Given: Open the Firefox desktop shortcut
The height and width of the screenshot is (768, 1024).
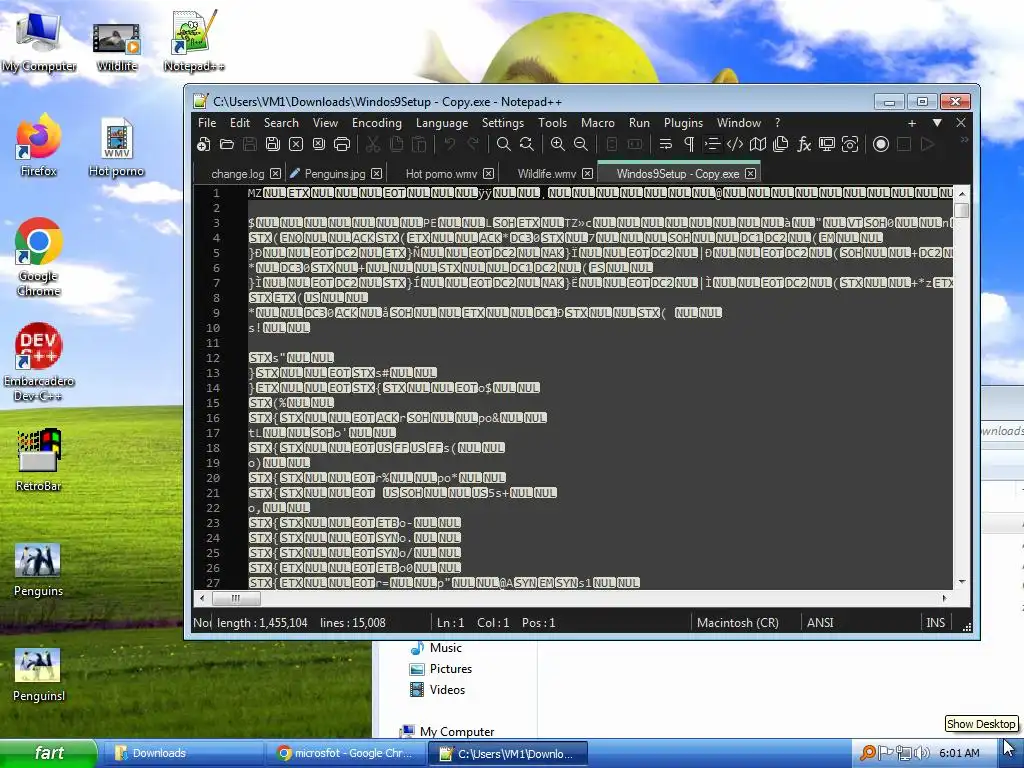Looking at the screenshot, I should click(39, 146).
